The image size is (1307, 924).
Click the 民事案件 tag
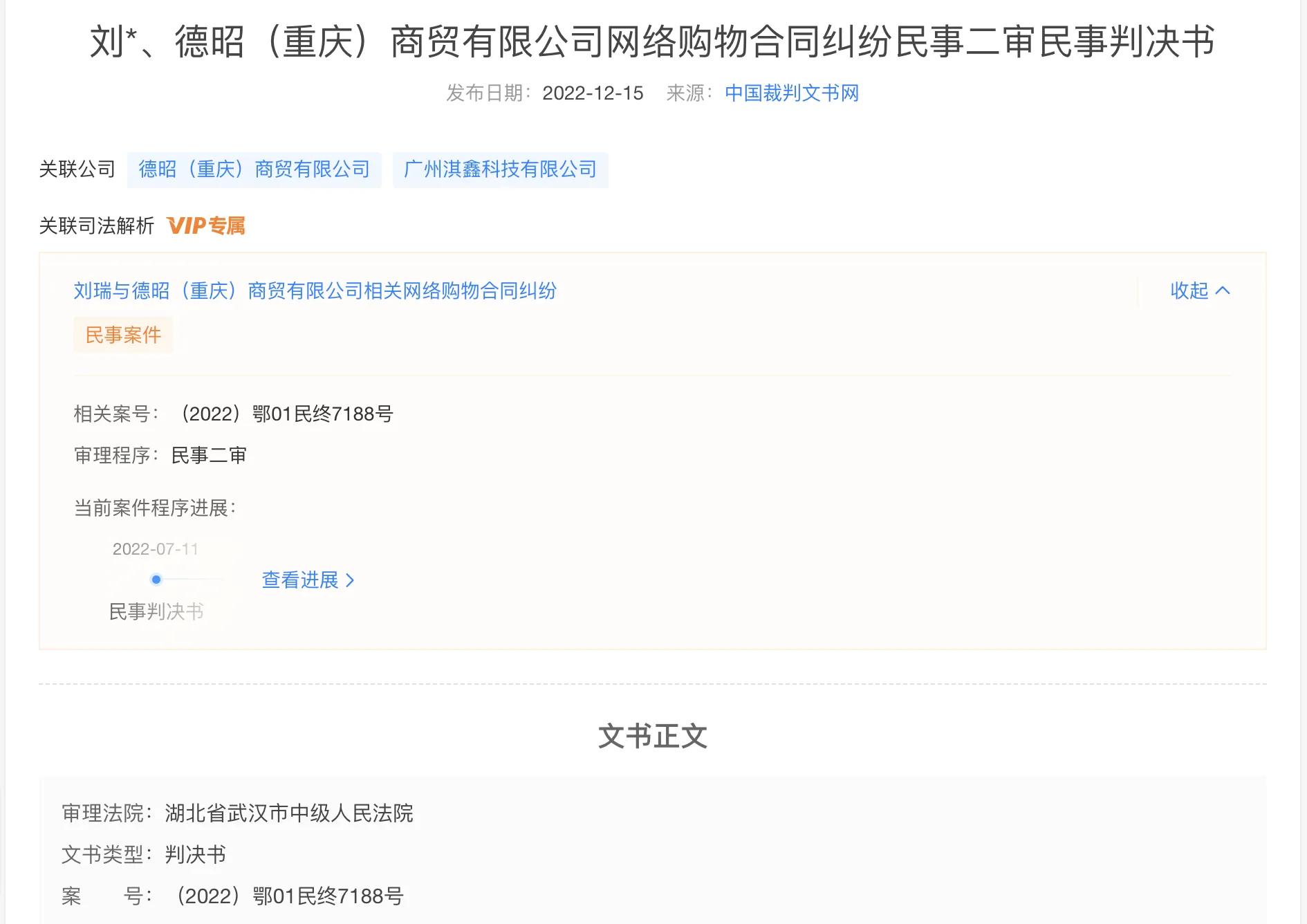pos(123,335)
